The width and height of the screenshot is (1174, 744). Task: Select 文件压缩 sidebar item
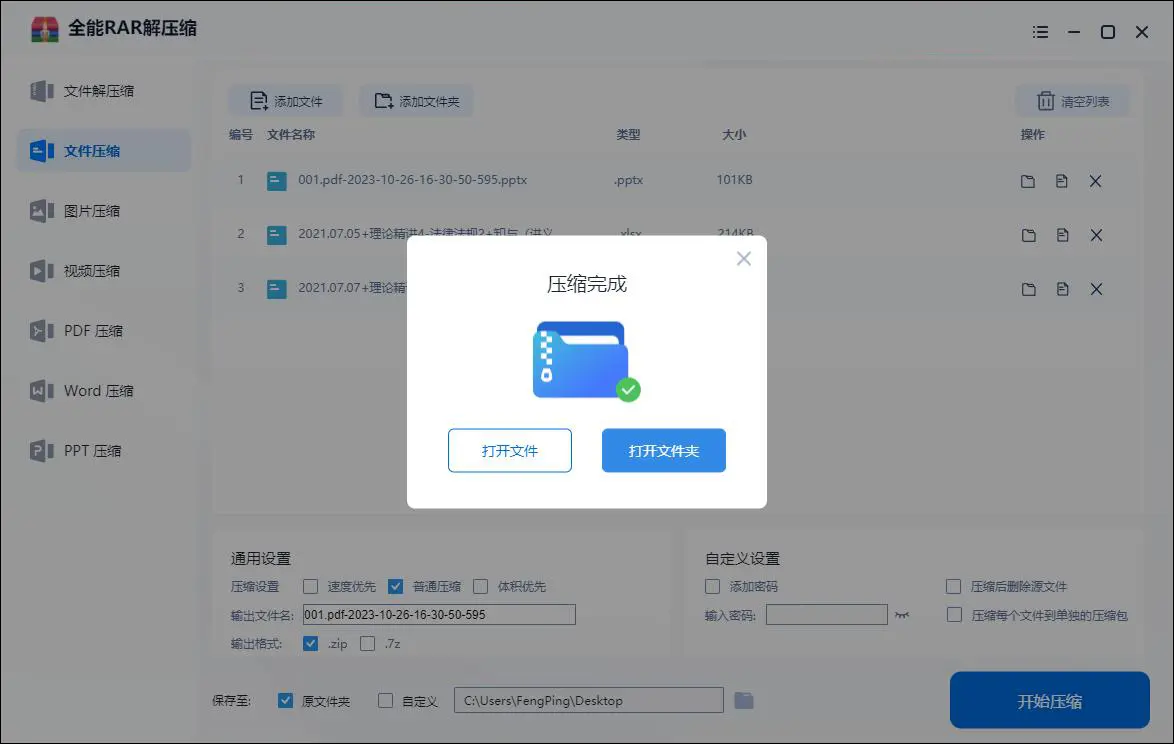coord(104,151)
